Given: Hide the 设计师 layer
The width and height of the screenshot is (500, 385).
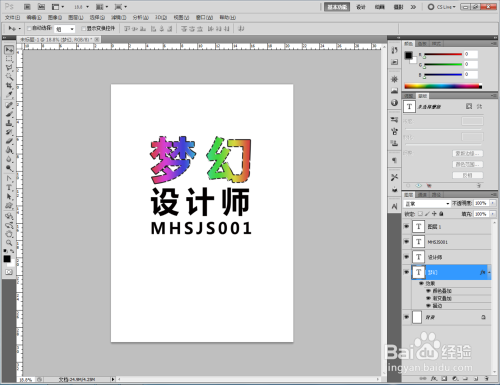Looking at the screenshot, I should point(406,257).
